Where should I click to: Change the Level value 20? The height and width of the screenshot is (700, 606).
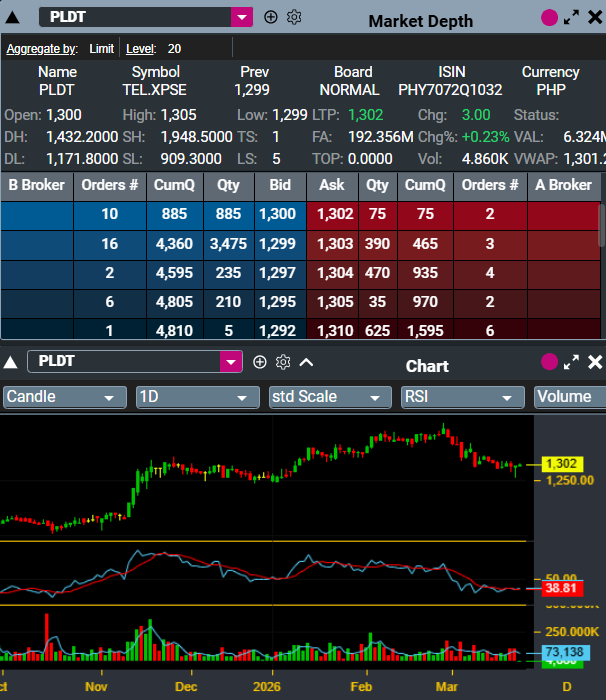point(174,49)
